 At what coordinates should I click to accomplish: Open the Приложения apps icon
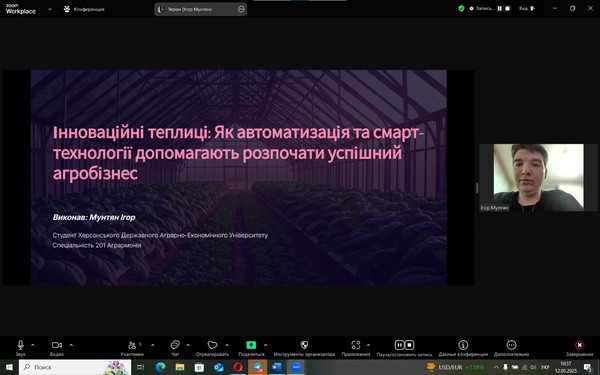click(x=356, y=345)
